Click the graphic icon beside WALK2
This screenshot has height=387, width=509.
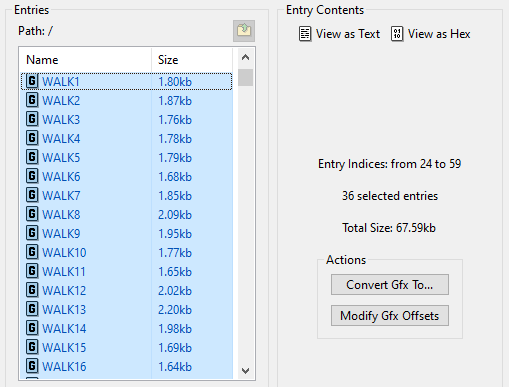pos(32,100)
